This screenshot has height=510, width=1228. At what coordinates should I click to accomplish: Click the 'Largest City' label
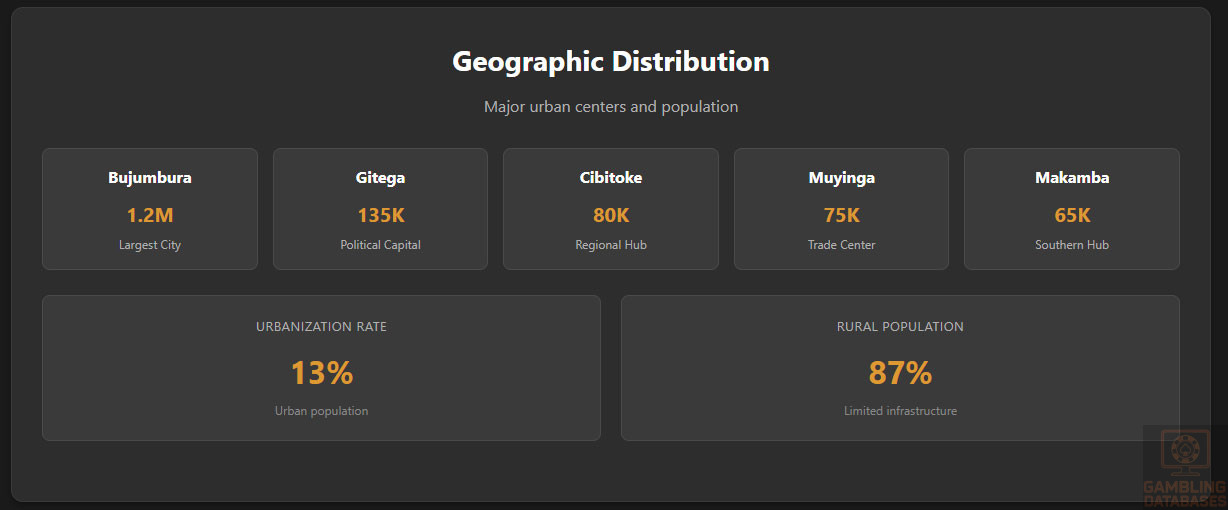tap(150, 245)
